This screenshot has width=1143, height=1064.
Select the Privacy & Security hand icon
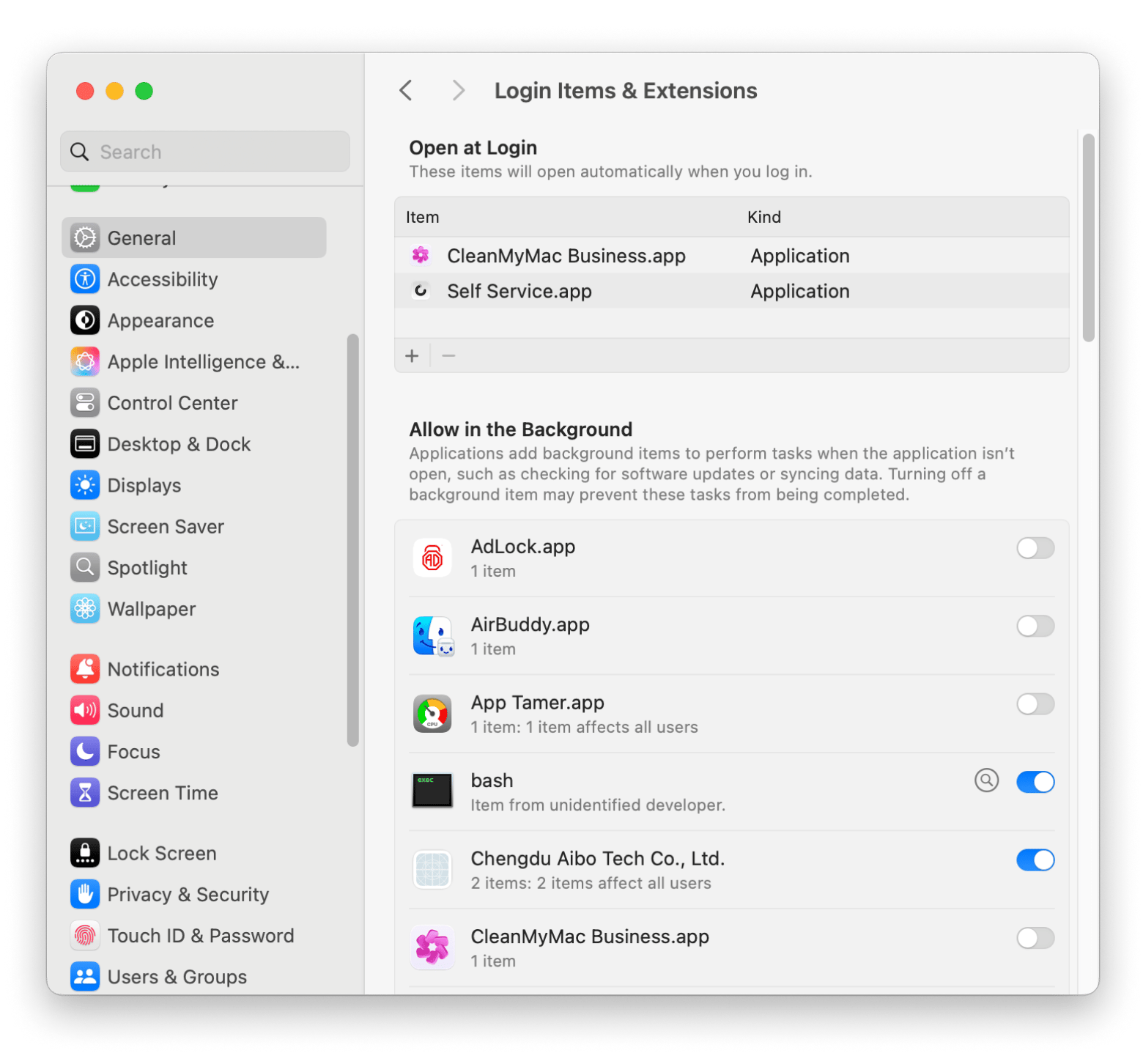pyautogui.click(x=85, y=894)
